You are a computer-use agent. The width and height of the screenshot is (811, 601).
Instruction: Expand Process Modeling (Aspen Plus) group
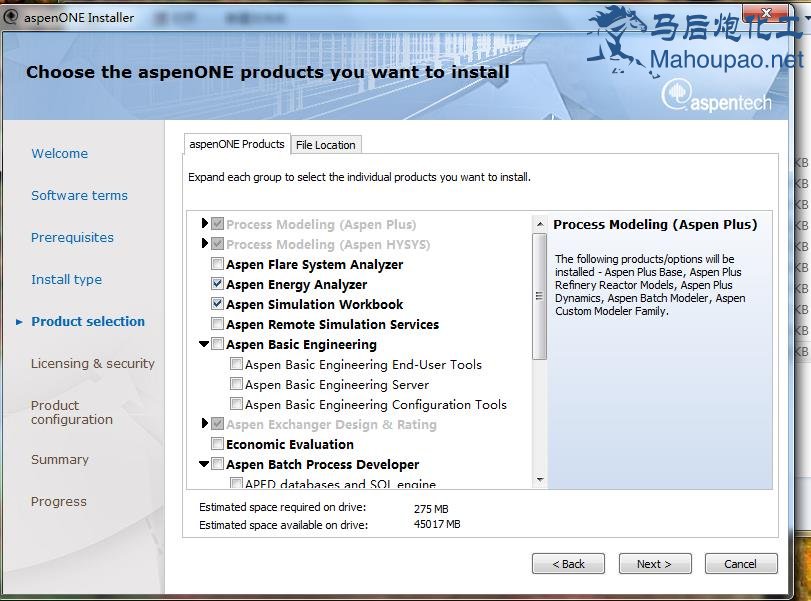point(204,224)
